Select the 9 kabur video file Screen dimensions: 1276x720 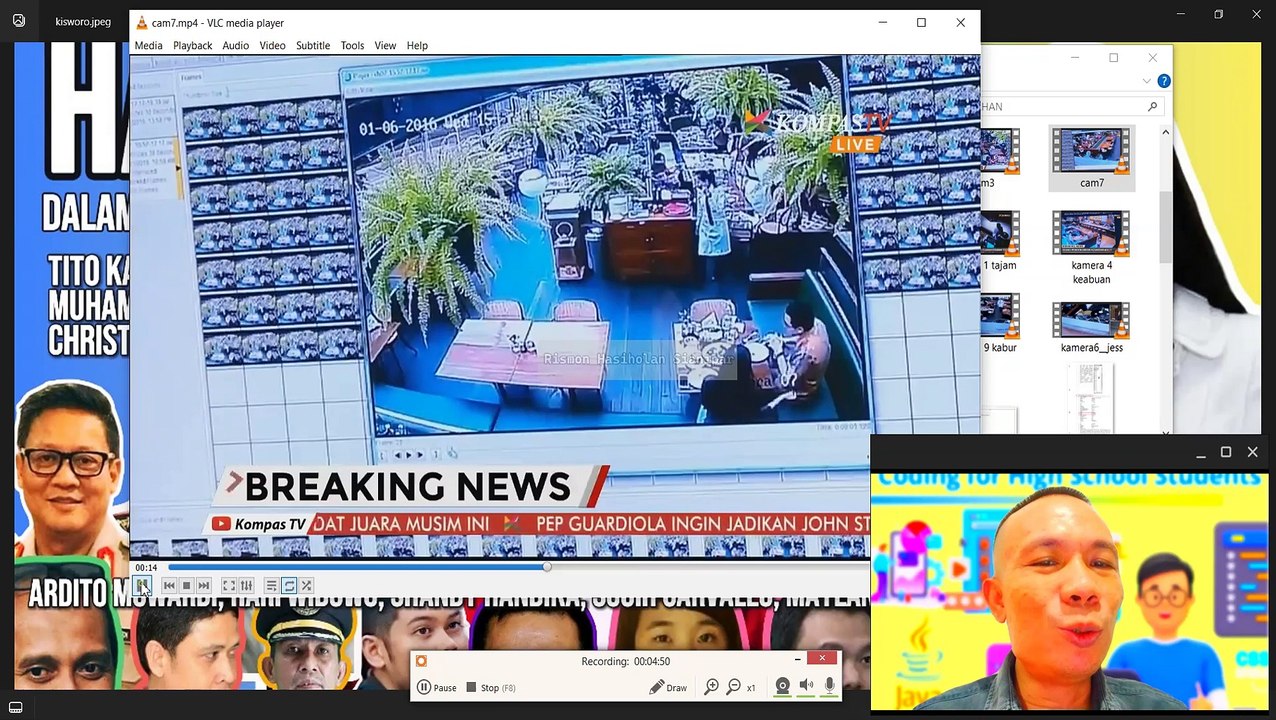[x=1000, y=324]
